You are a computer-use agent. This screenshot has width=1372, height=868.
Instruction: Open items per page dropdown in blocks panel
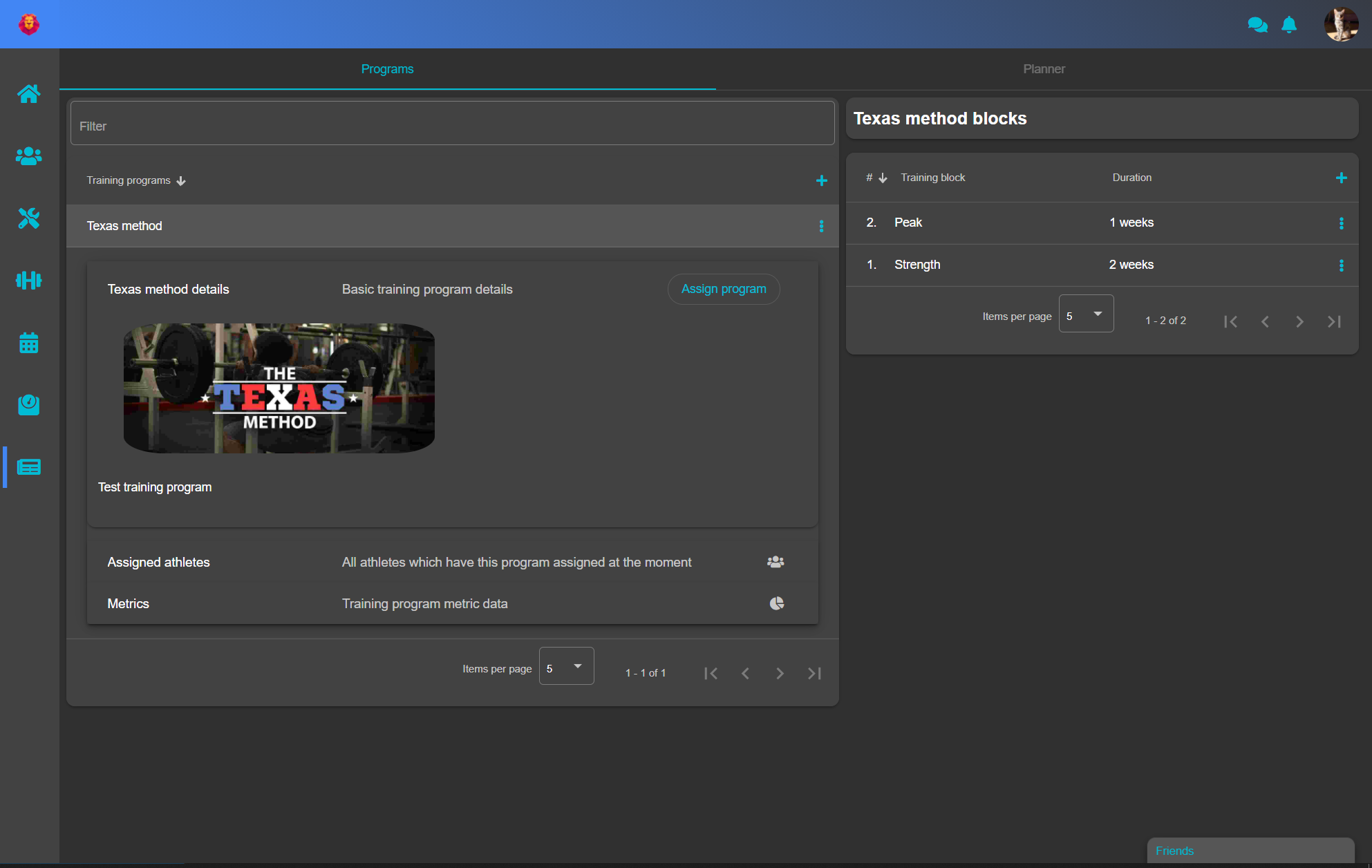[1086, 314]
